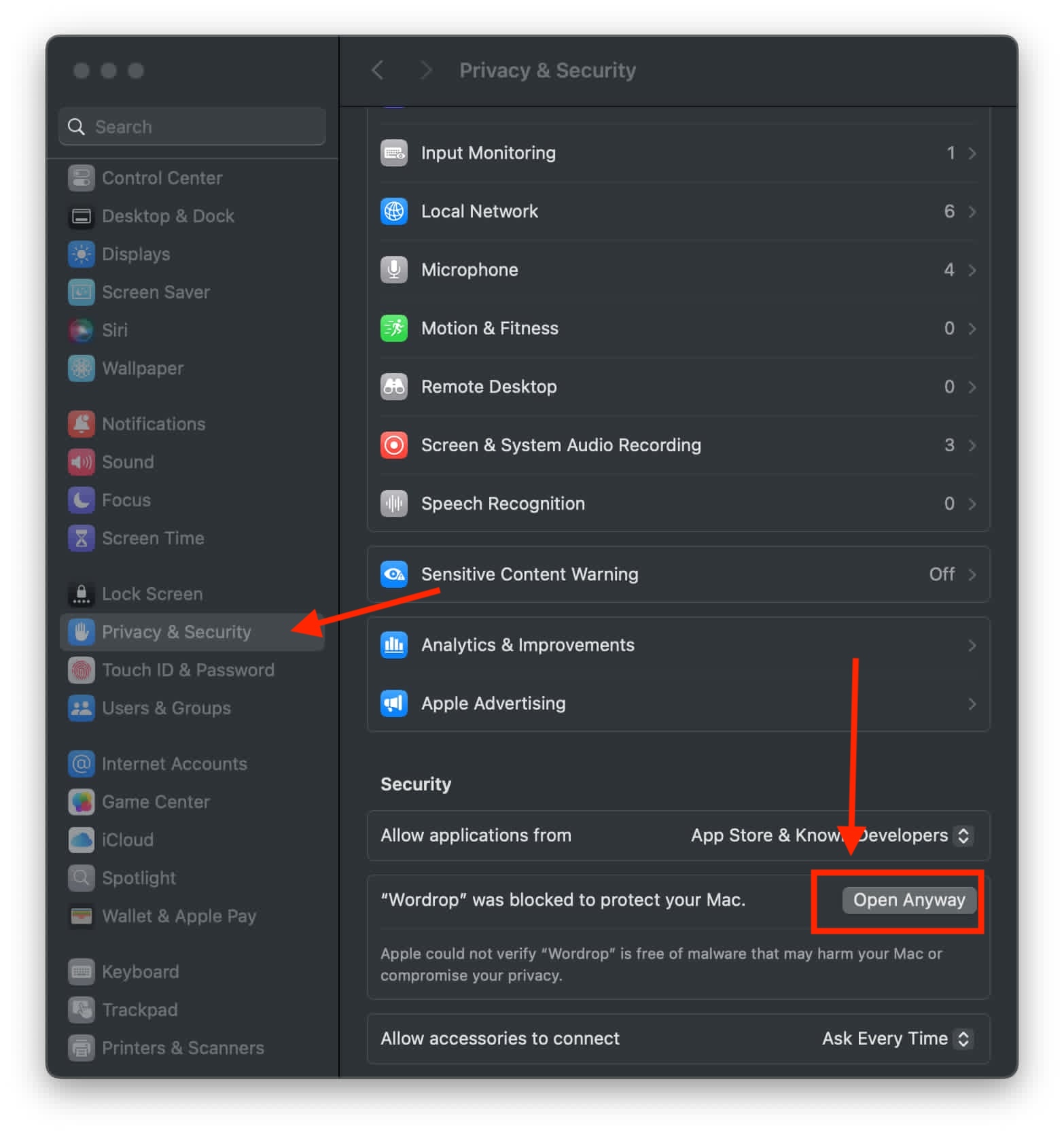This screenshot has height=1135, width=1064.
Task: Expand the Input Monitoring row chevron
Action: tap(972, 153)
